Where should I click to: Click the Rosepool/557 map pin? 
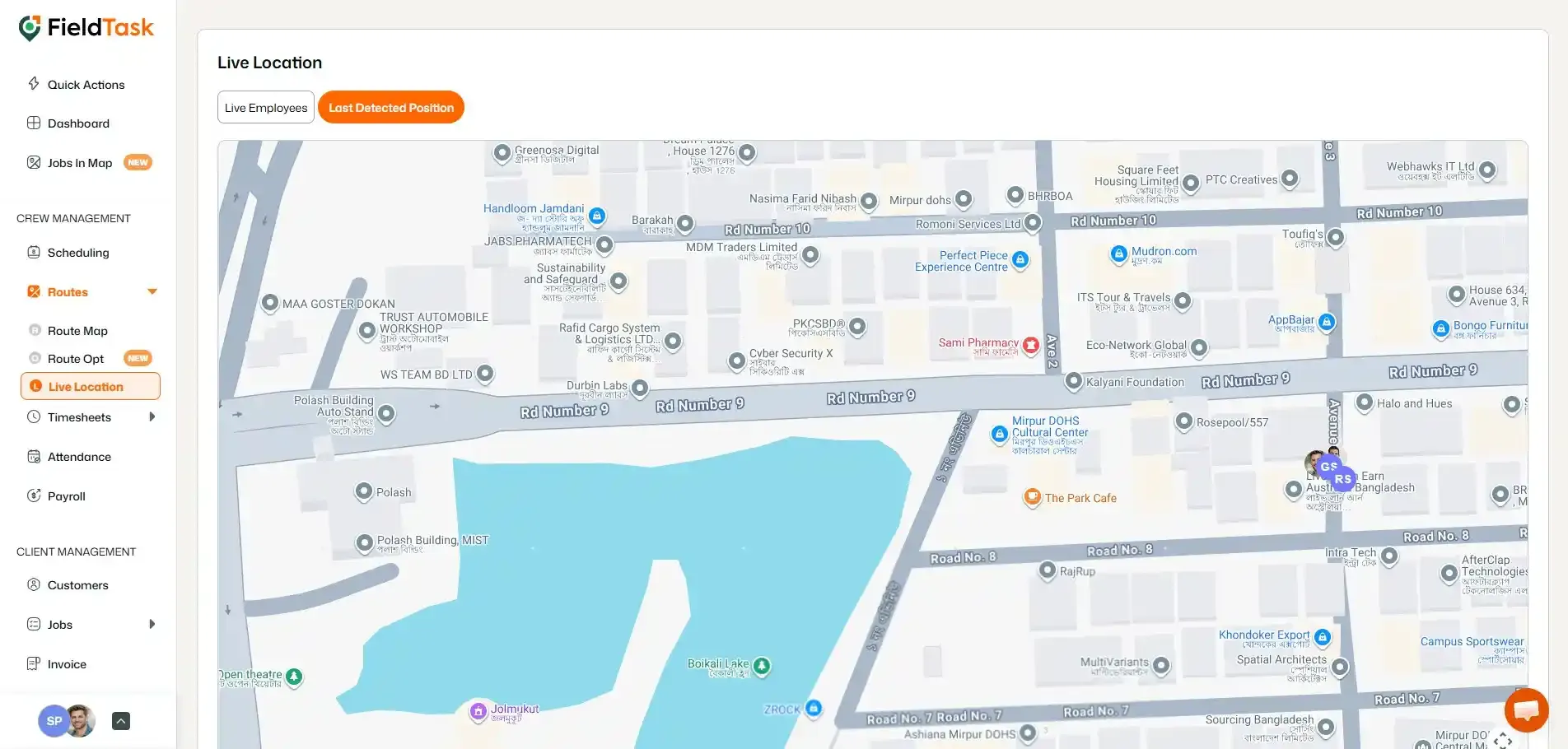coord(1183,421)
